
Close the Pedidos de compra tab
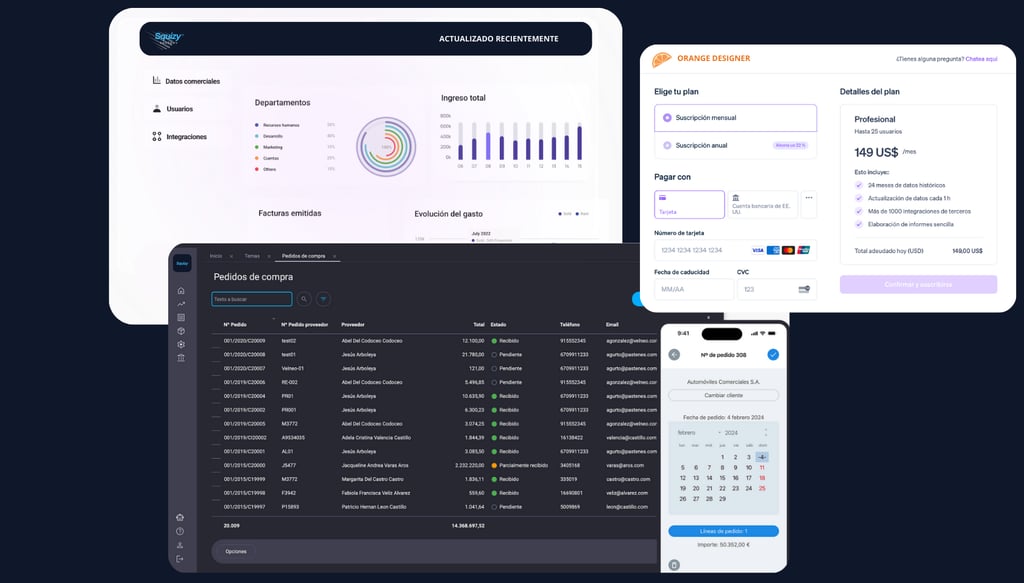pos(334,256)
